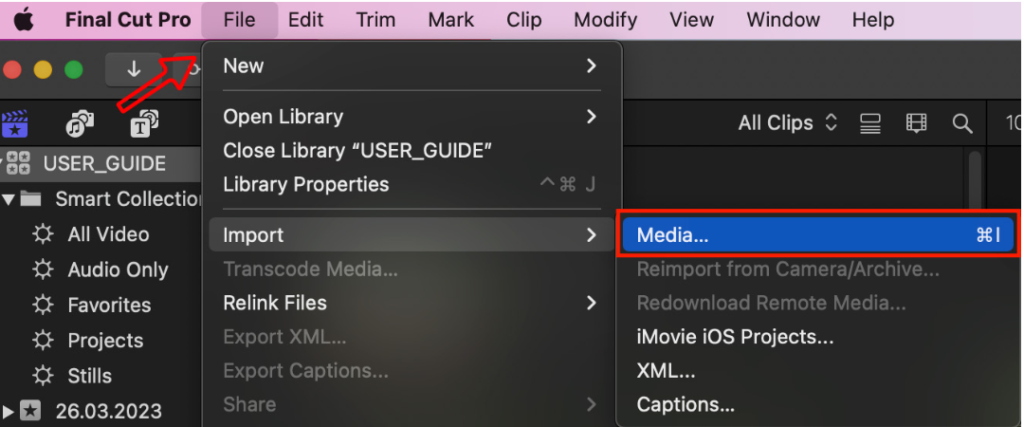Open the Import submenu

(x=411, y=235)
